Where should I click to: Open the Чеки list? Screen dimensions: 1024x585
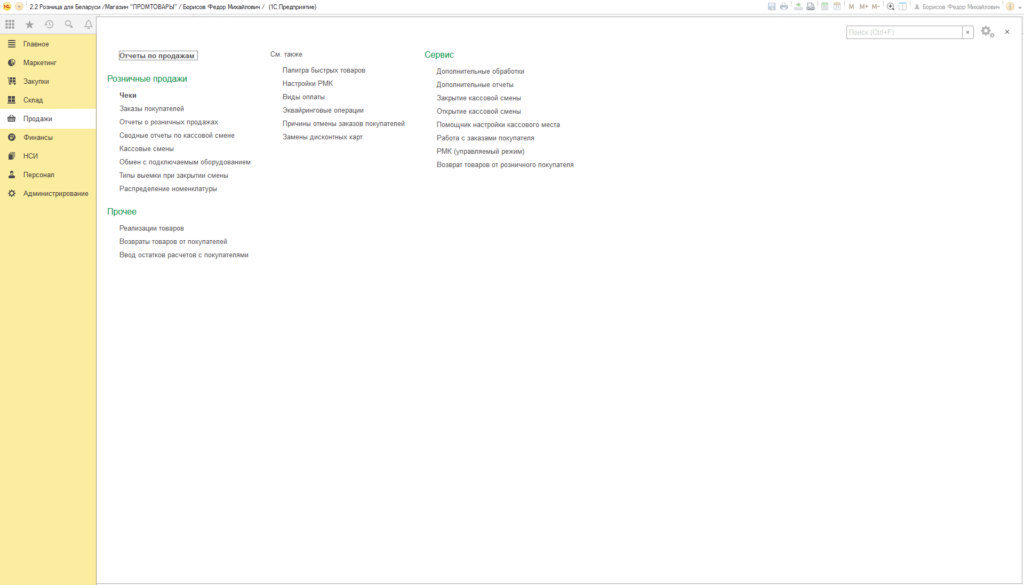[127, 95]
